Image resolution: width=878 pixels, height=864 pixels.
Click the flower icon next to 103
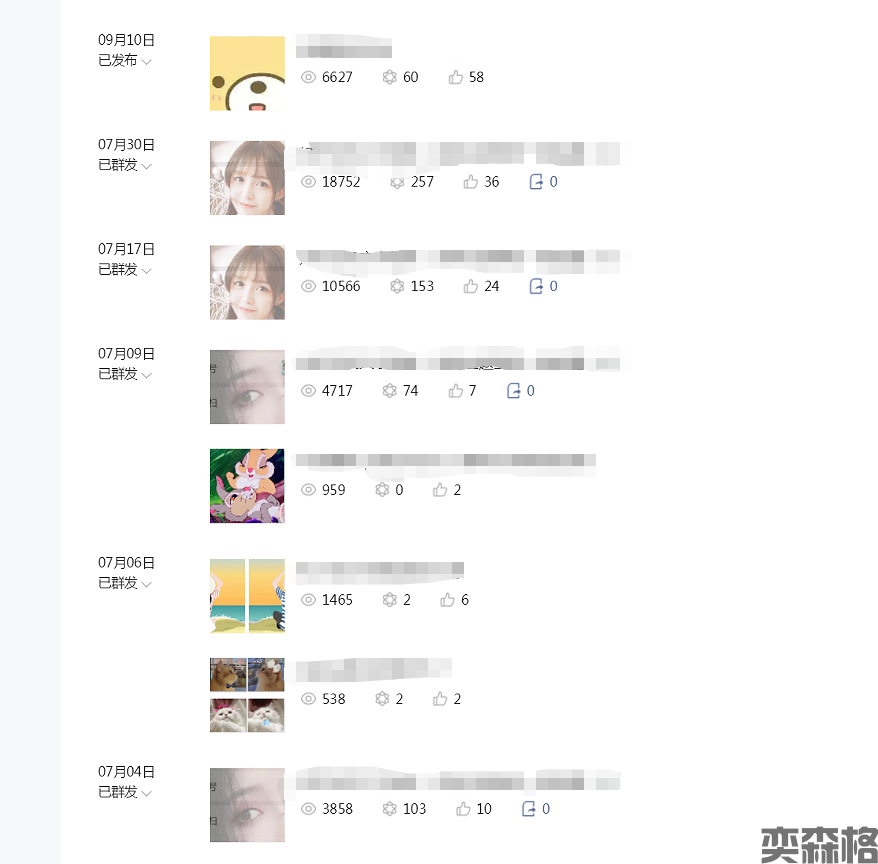pos(390,809)
